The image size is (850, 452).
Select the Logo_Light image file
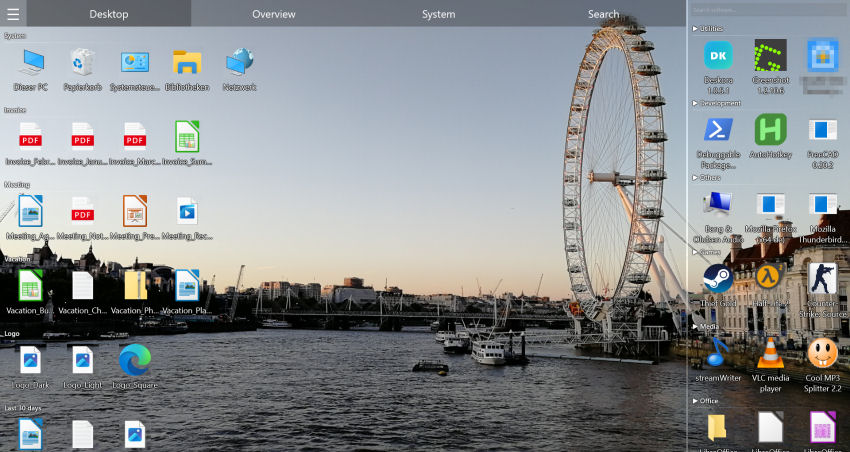(x=82, y=367)
